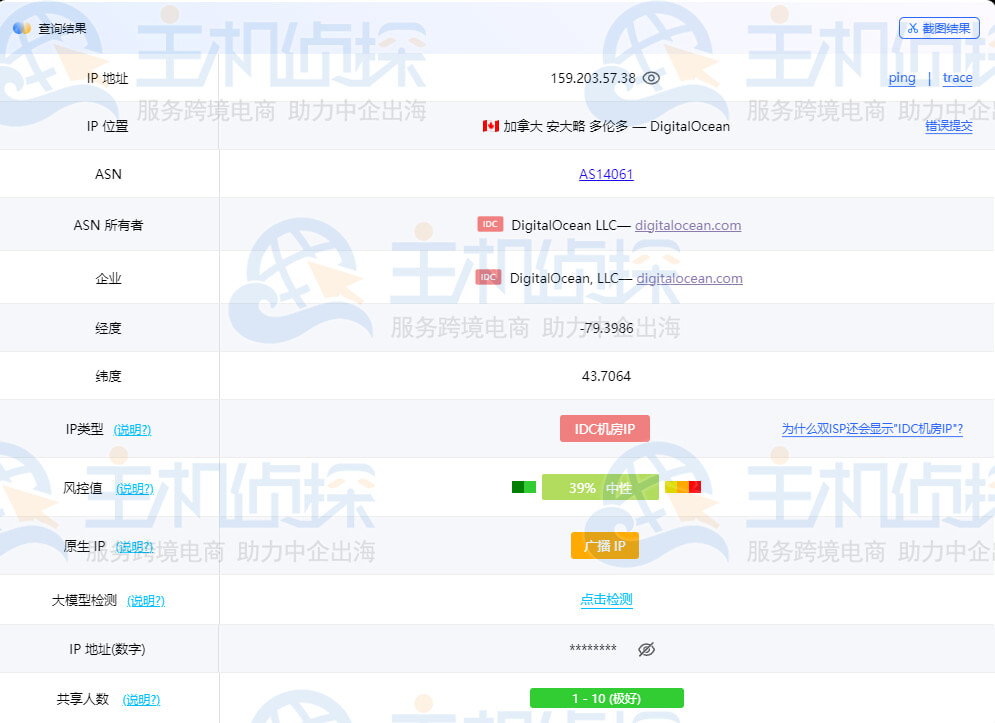995x723 pixels.
Task: Click IDC badge in ASN owner row
Action: [490, 225]
